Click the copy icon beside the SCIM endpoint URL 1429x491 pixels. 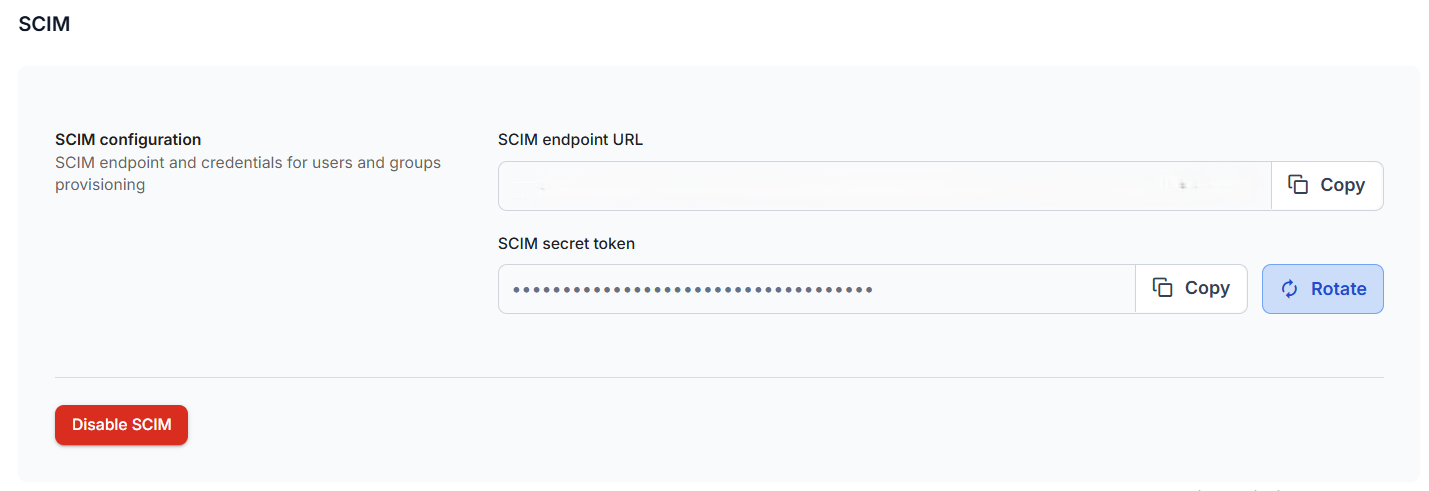point(1298,185)
